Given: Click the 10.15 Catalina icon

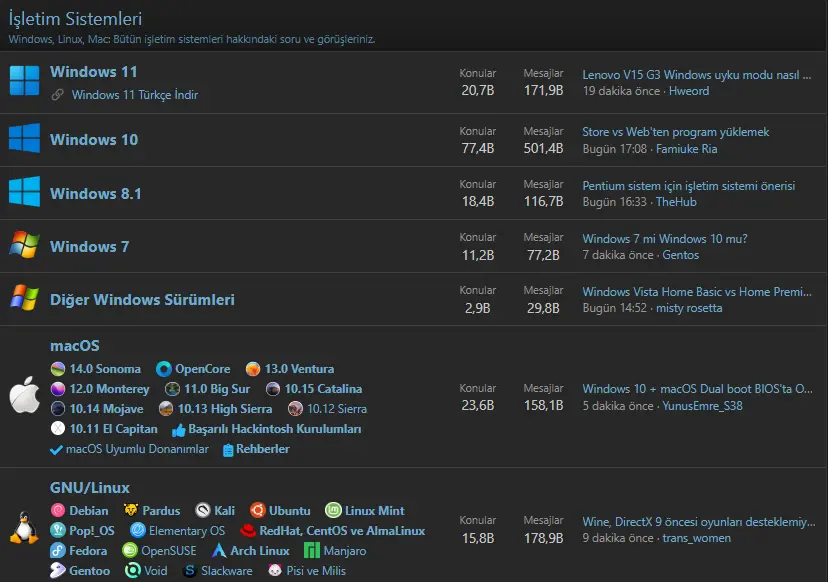Looking at the screenshot, I should coord(272,389).
